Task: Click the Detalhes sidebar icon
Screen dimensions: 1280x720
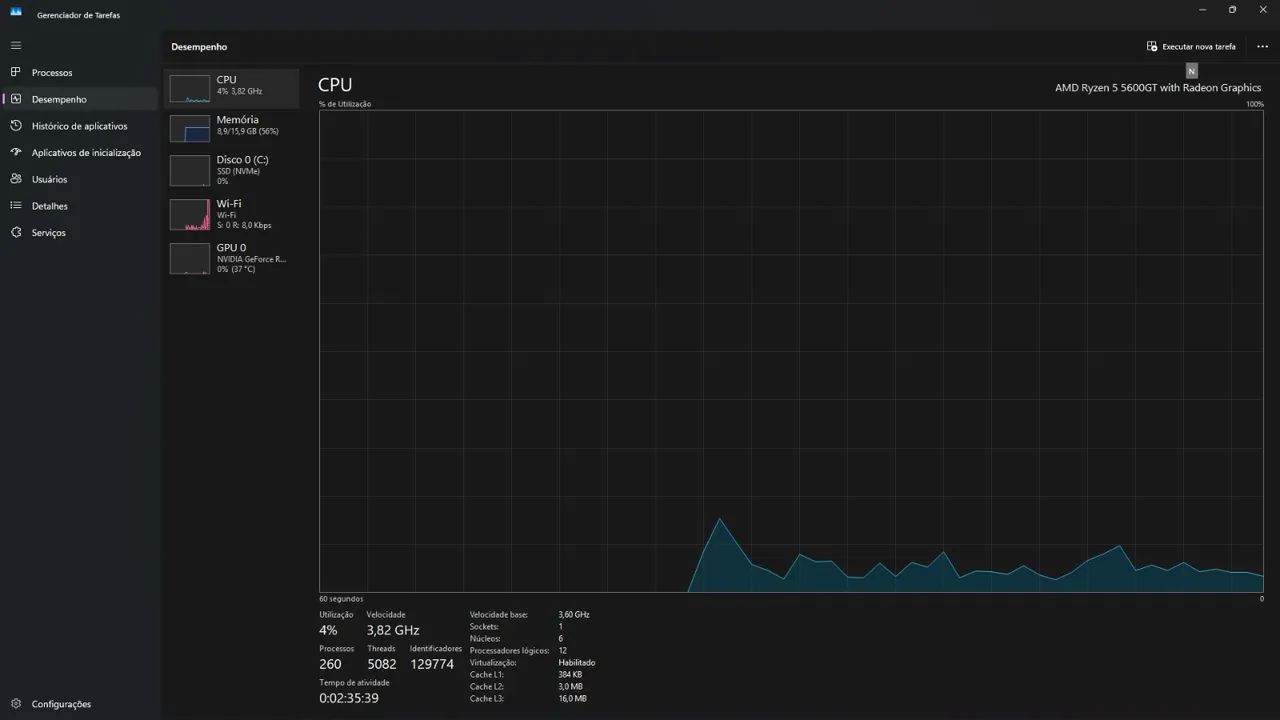Action: tap(16, 206)
